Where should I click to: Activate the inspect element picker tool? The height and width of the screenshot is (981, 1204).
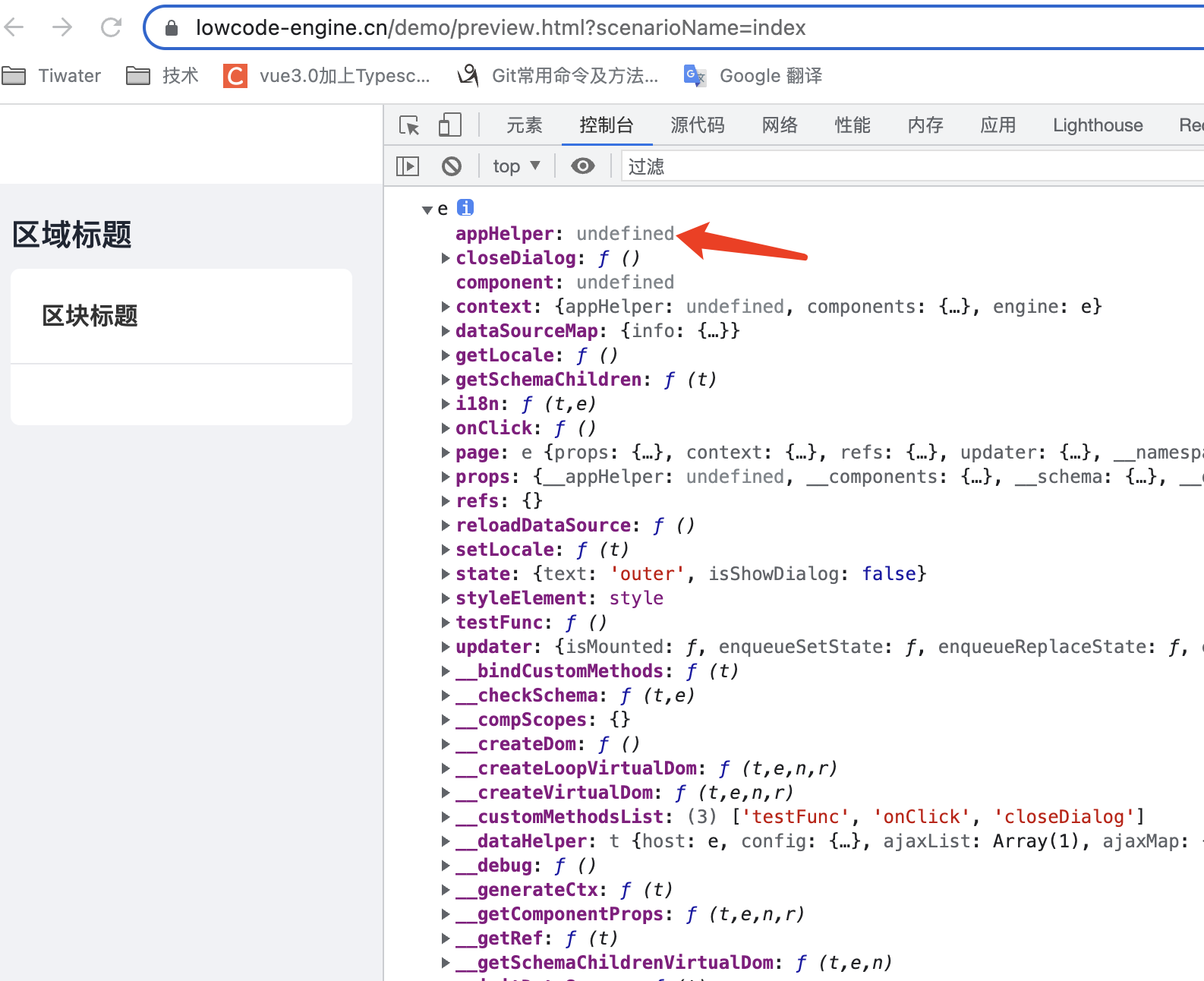tap(409, 125)
